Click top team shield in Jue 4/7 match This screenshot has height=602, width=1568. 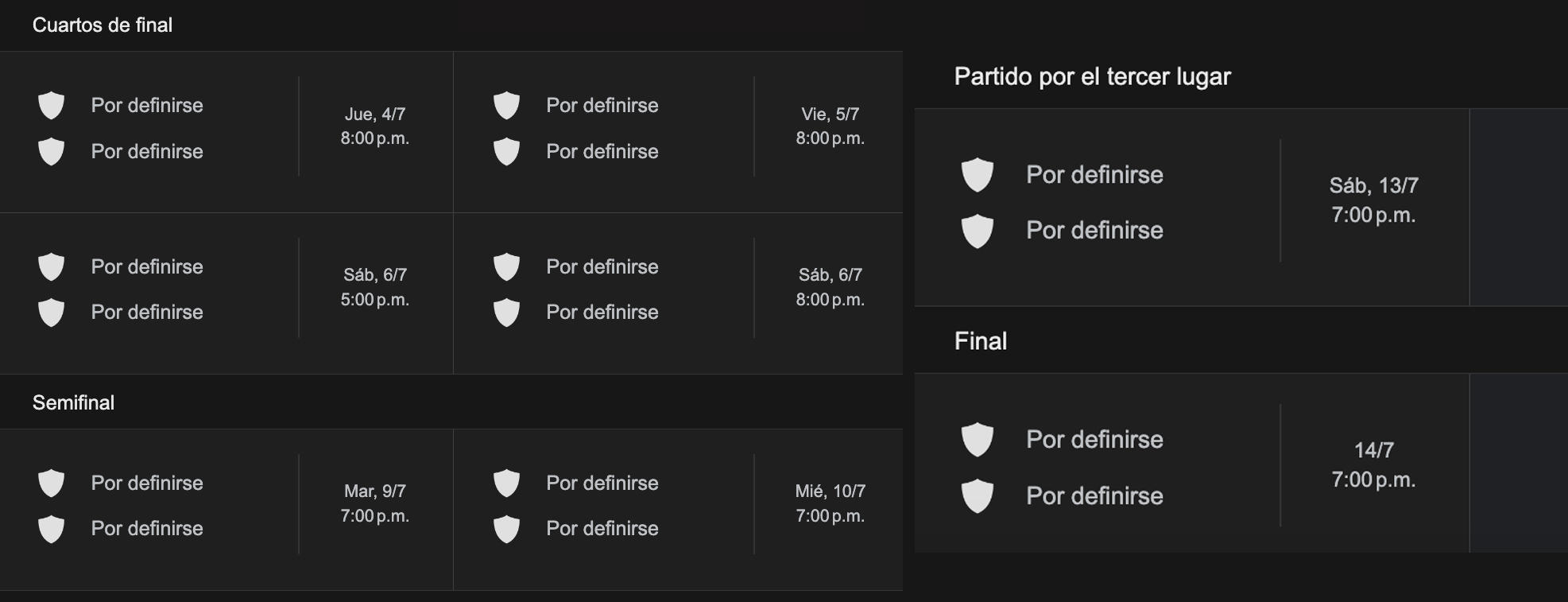[52, 105]
